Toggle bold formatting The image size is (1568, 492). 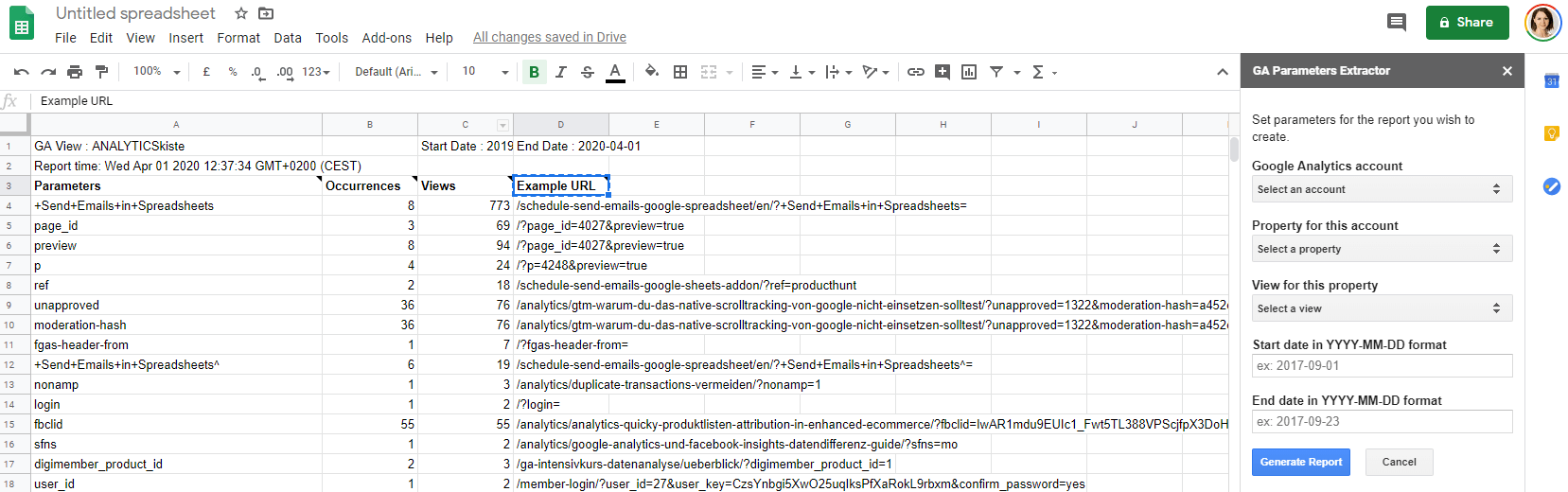click(534, 72)
